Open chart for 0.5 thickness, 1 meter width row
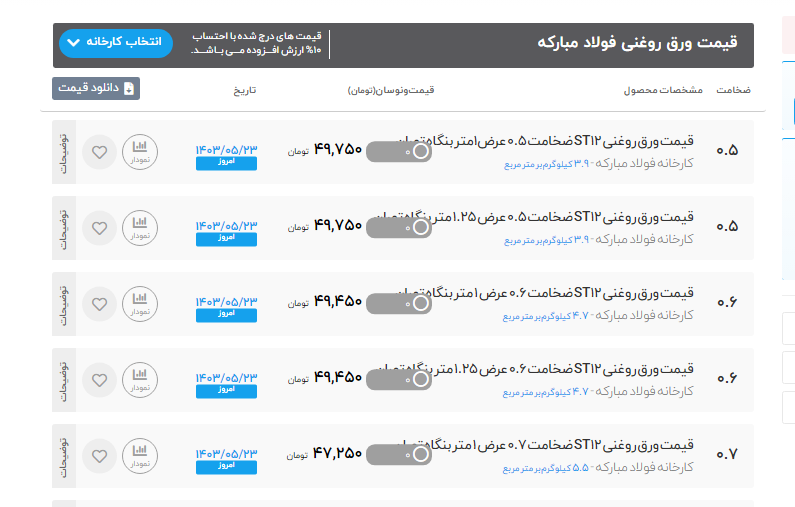 [140, 152]
